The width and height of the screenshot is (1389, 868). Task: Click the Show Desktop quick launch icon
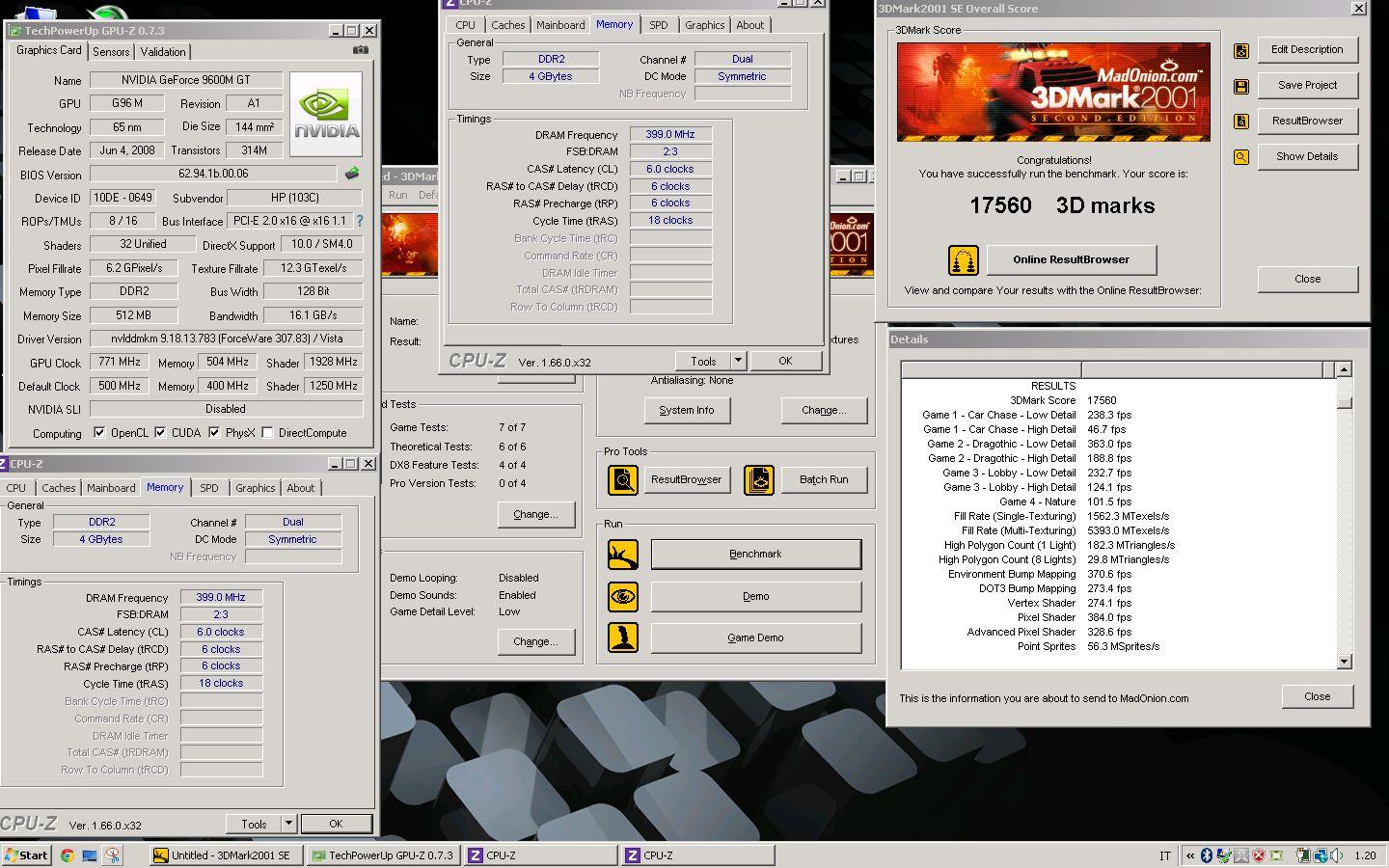(90, 855)
